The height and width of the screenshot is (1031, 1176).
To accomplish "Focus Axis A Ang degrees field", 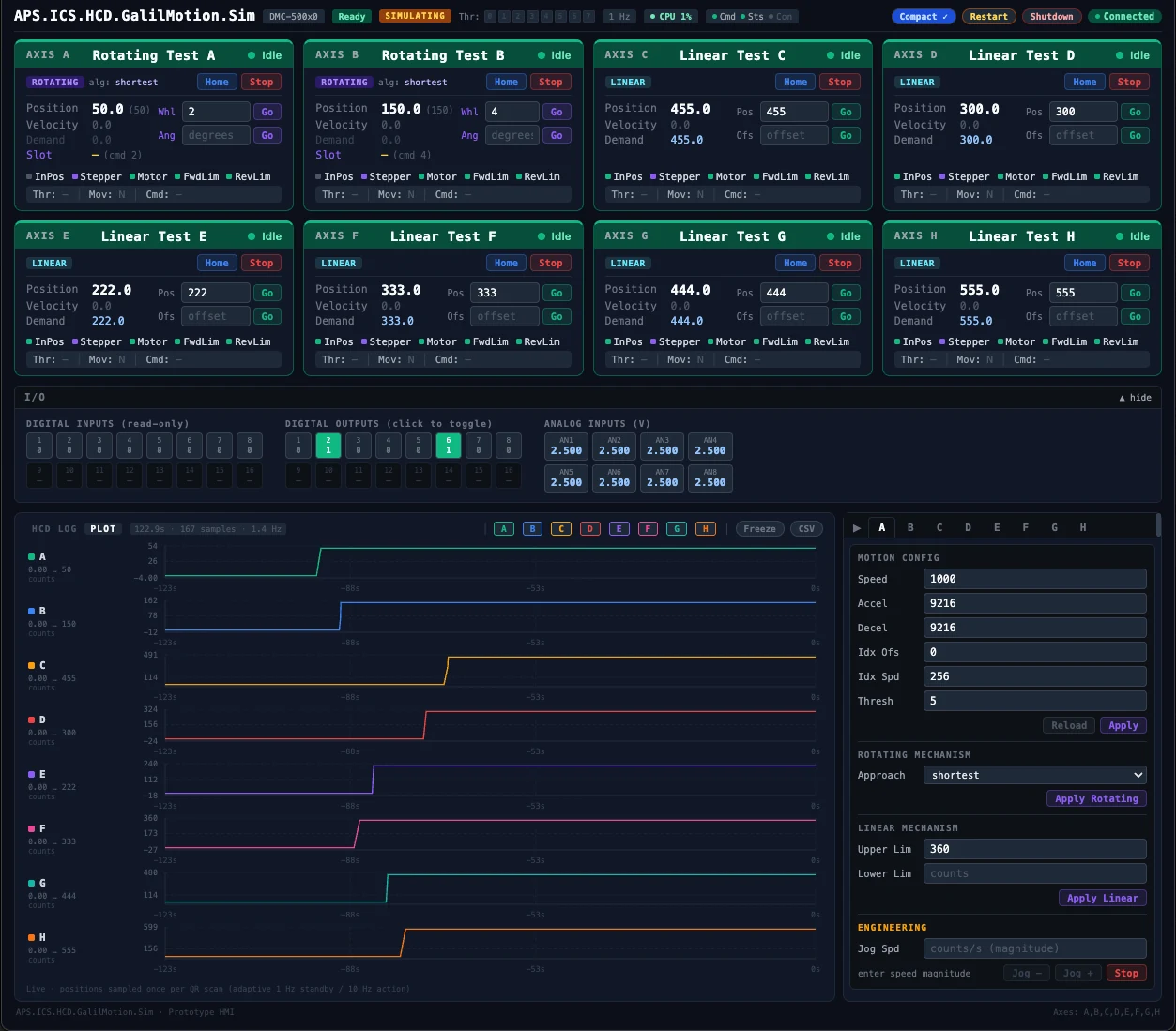I will (x=216, y=135).
